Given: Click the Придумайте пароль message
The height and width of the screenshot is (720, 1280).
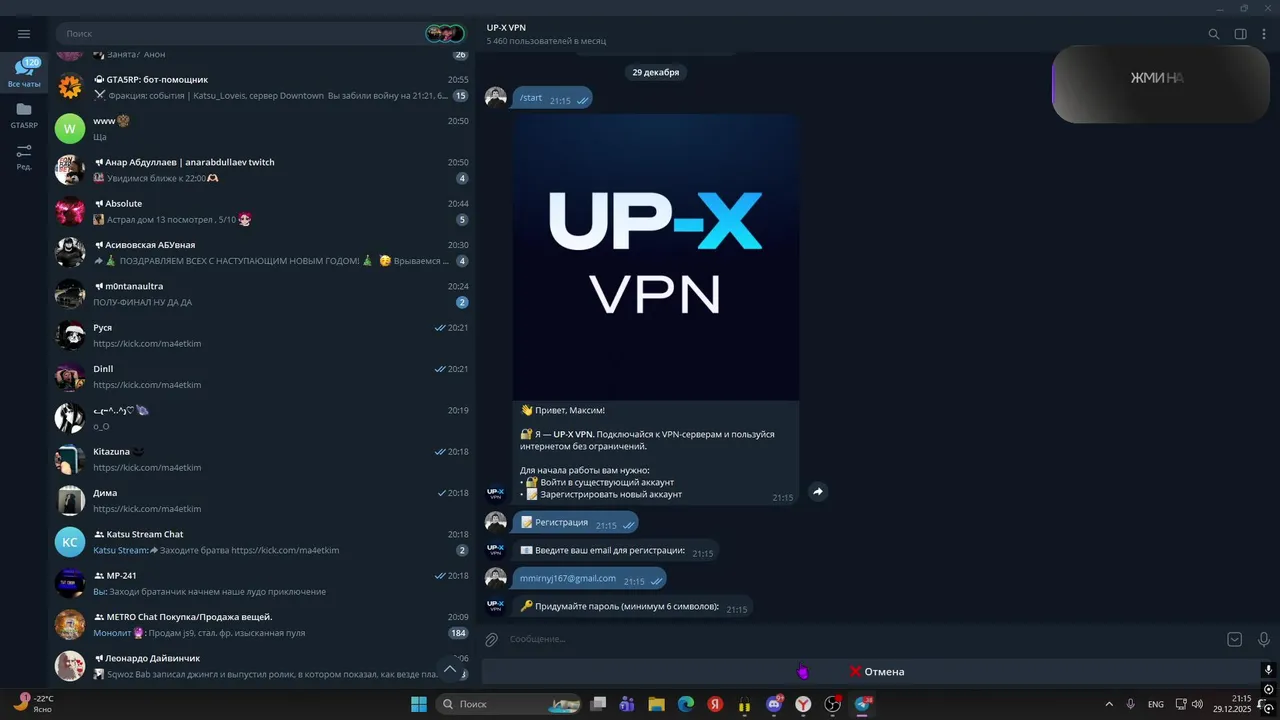Looking at the screenshot, I should (633, 606).
